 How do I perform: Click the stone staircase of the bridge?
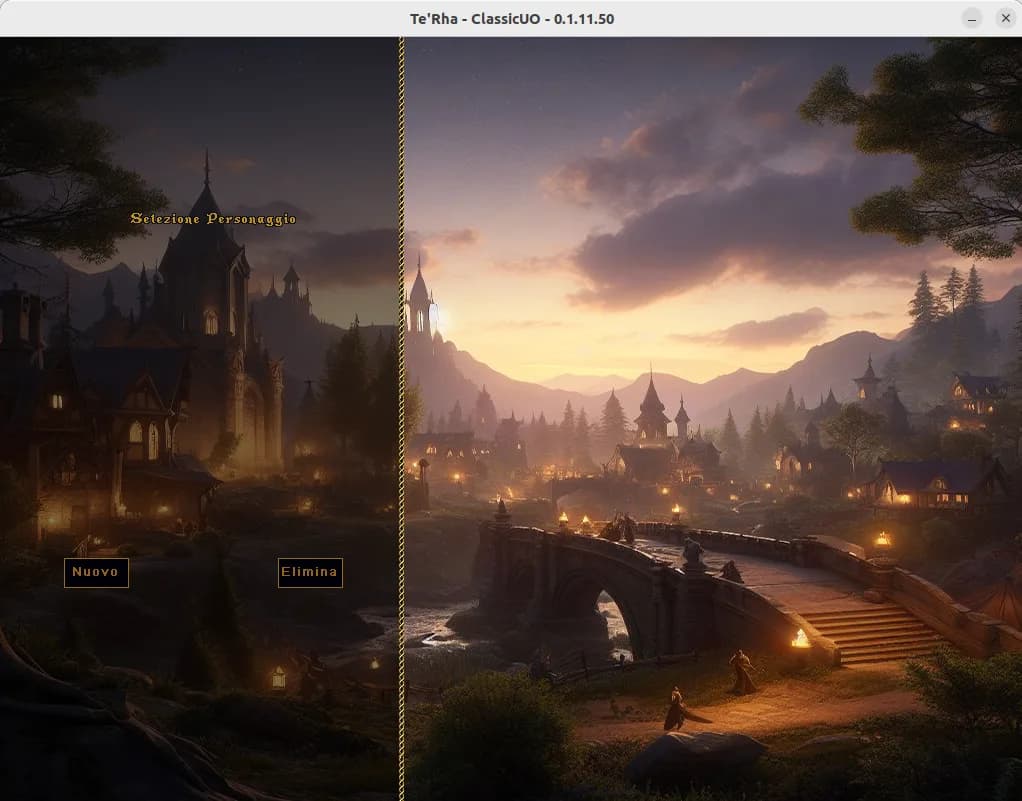point(870,632)
